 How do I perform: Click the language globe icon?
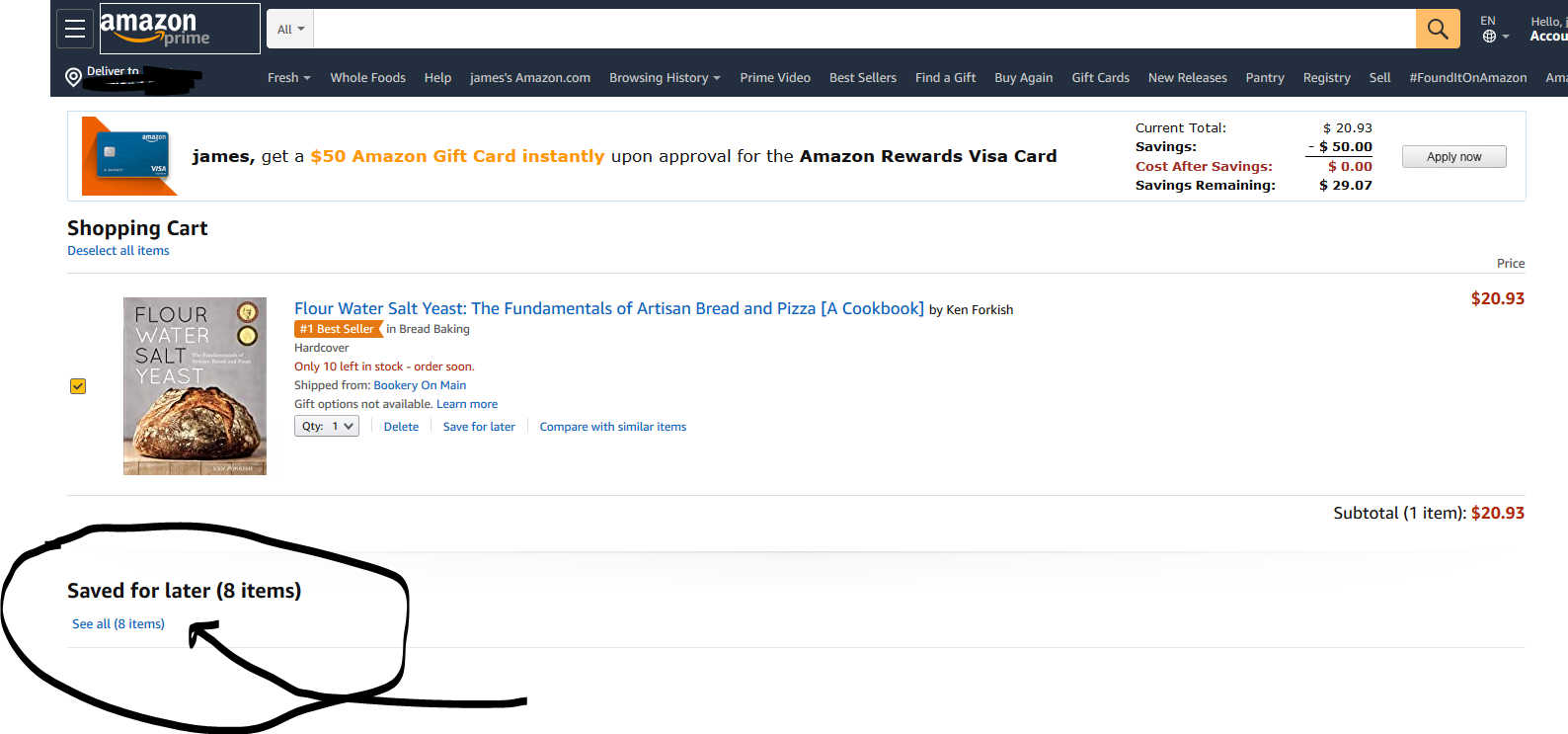point(1489,37)
